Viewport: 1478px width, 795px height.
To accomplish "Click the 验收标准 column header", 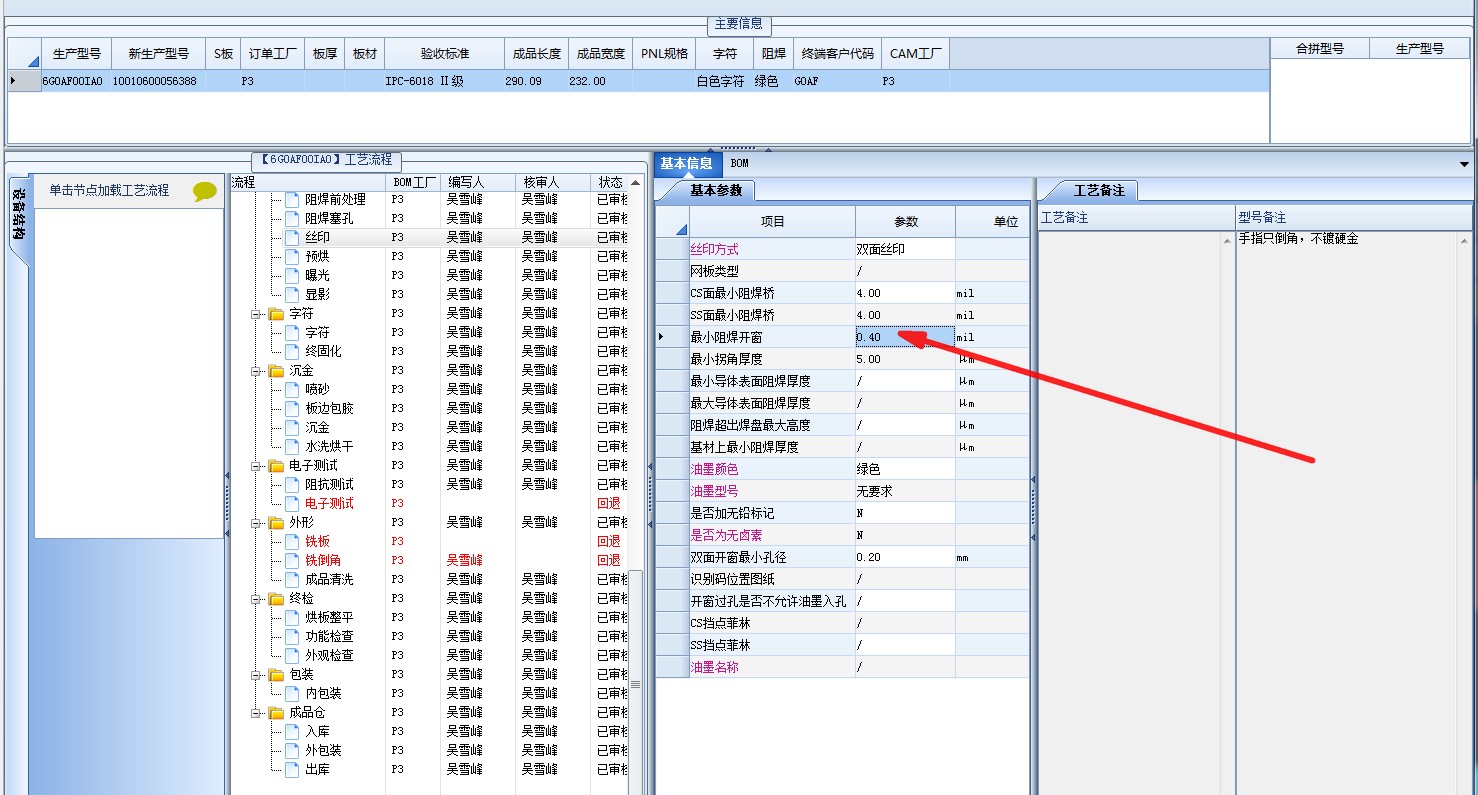I will (x=445, y=53).
